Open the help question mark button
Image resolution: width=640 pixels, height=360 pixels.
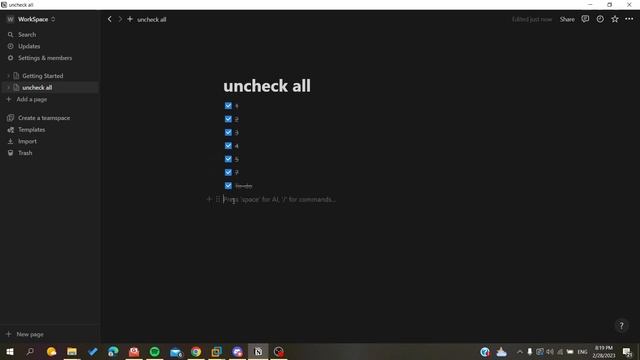coord(621,326)
